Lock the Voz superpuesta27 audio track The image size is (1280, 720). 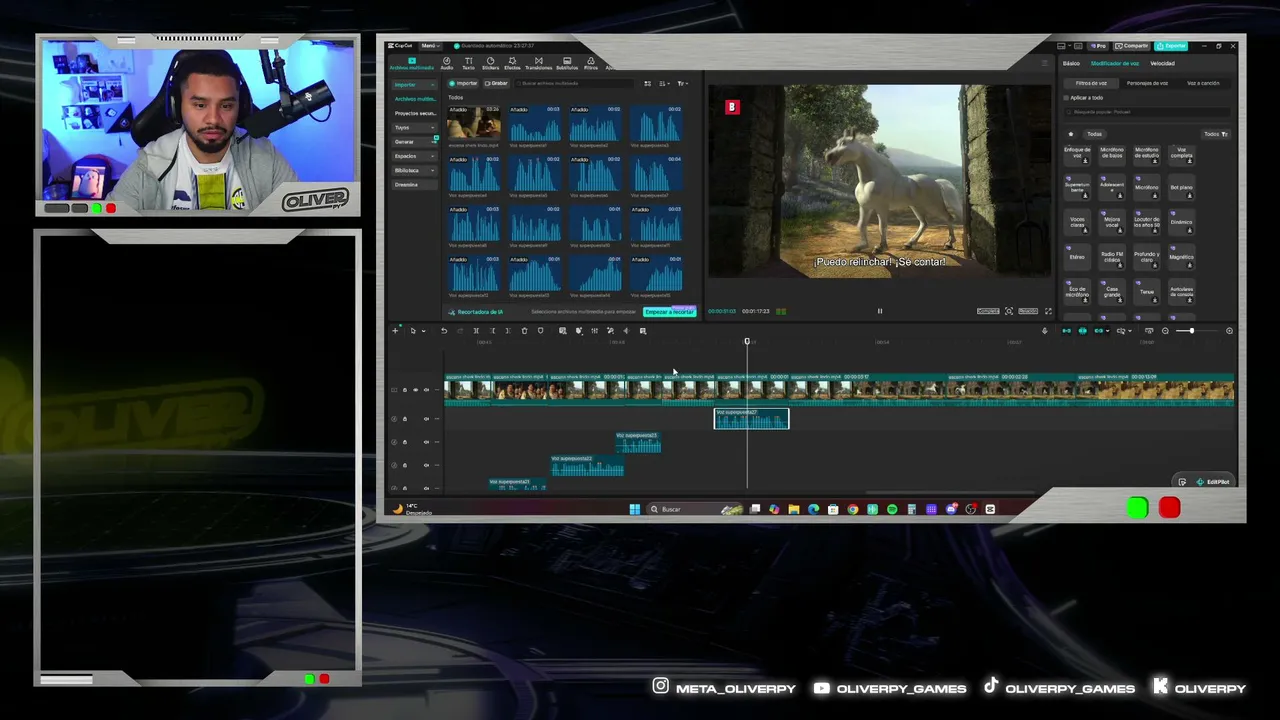[405, 419]
